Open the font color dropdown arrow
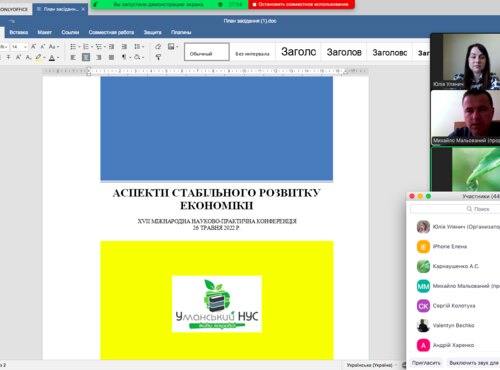Viewport: 500px width, 370px height. [58, 58]
